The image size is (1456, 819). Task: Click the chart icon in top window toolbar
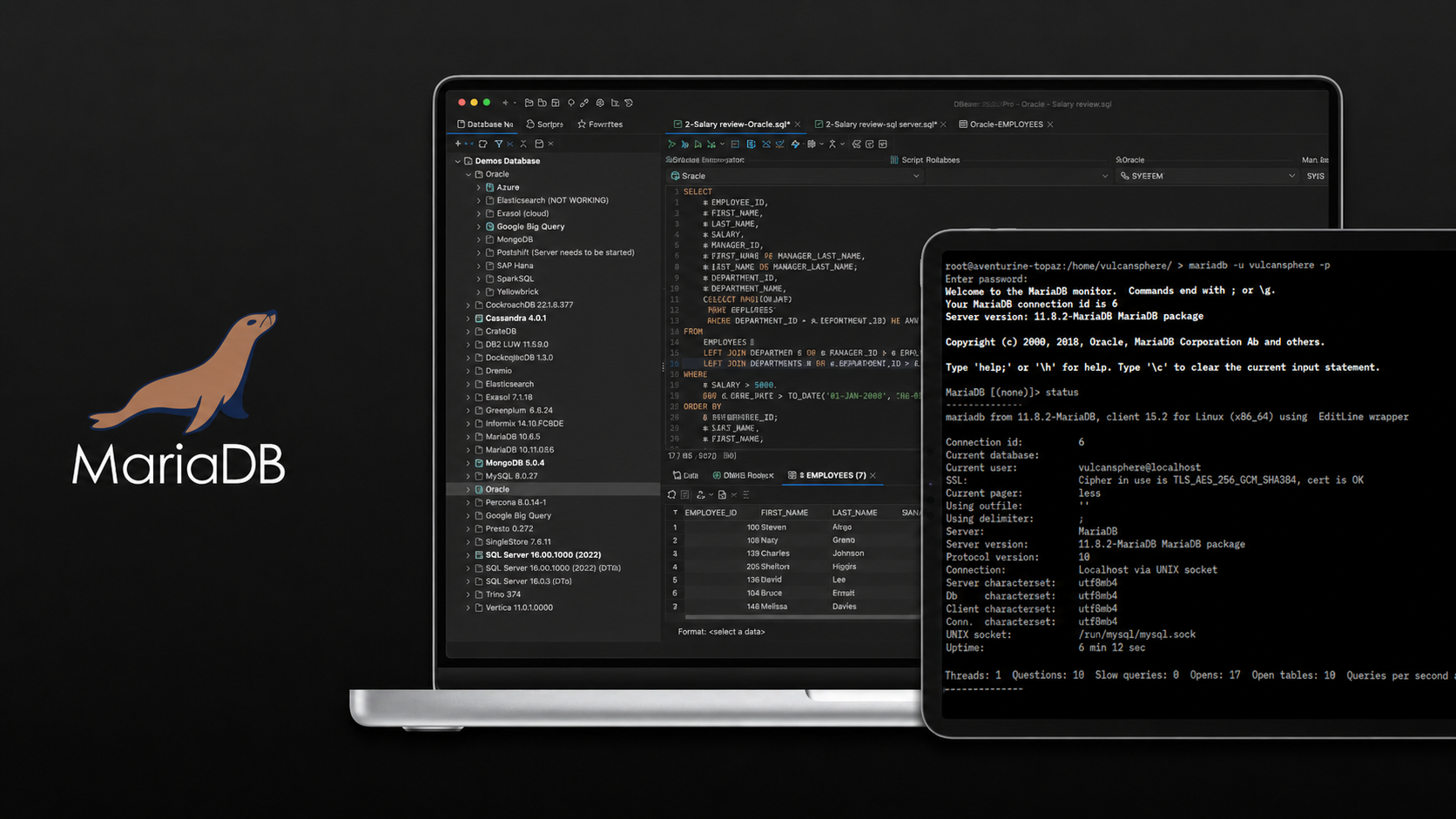point(615,103)
